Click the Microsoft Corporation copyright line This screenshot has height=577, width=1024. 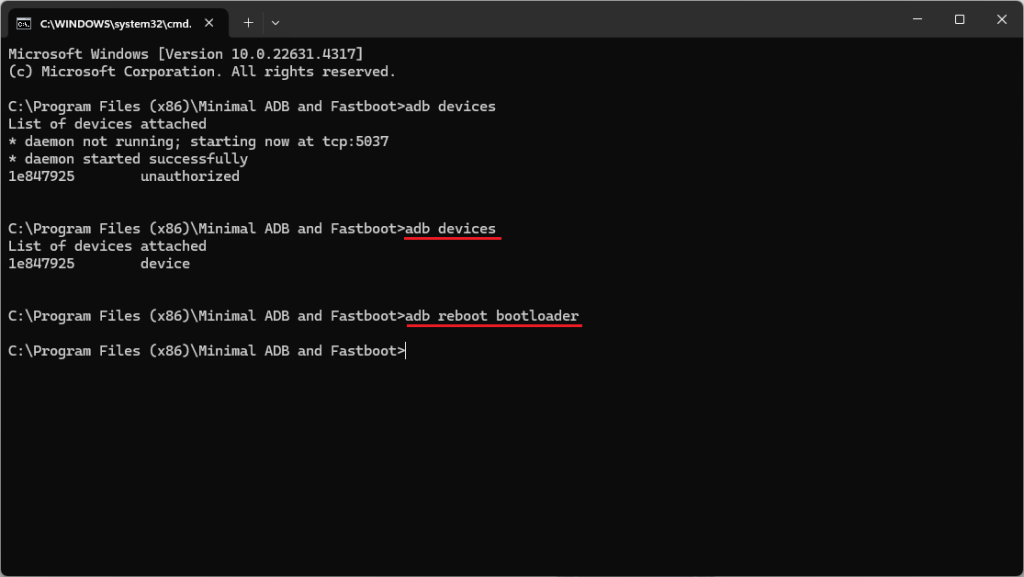pos(201,72)
